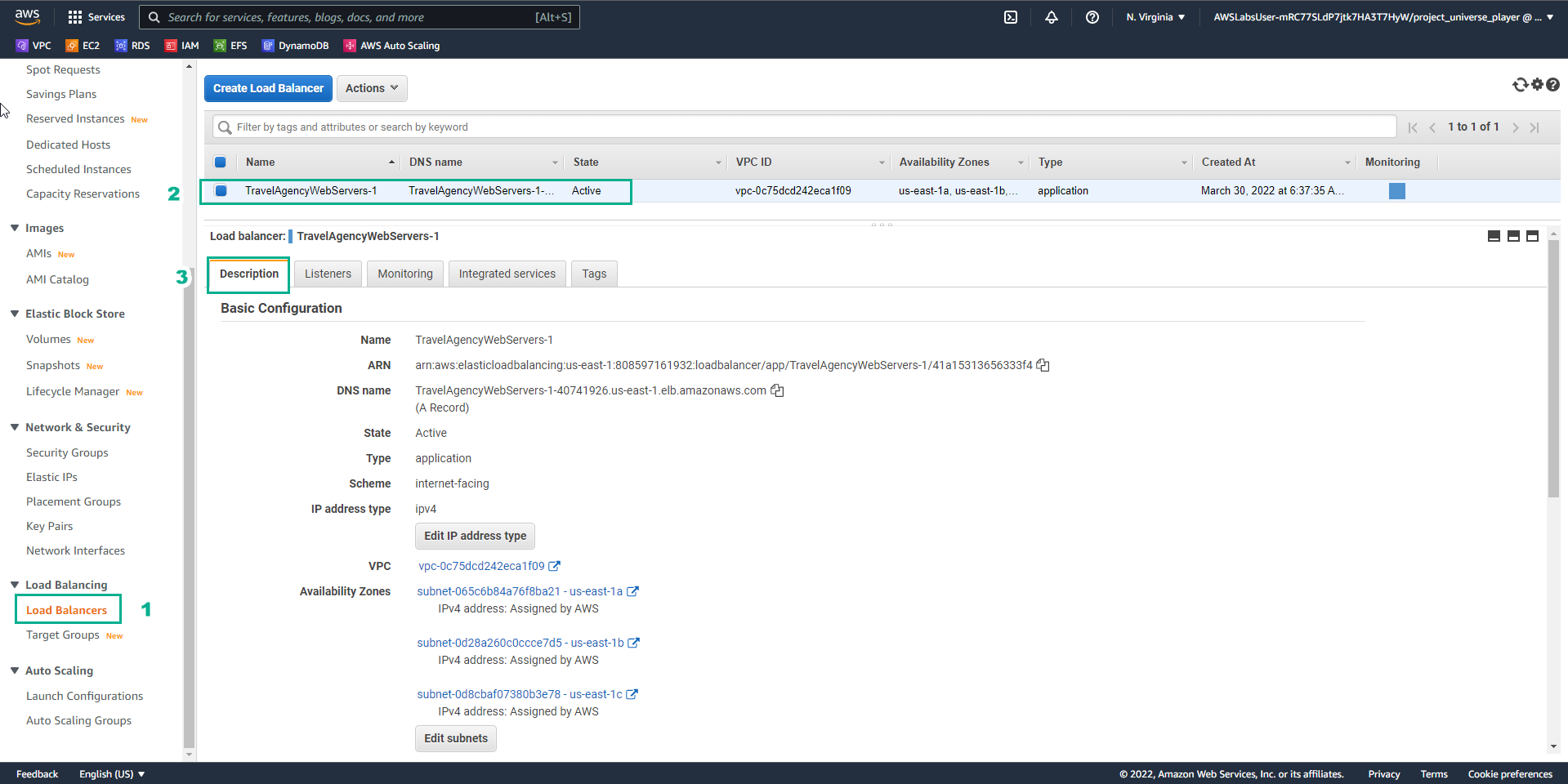The image size is (1568, 784).
Task: Go to the first results page
Action: 1413,127
